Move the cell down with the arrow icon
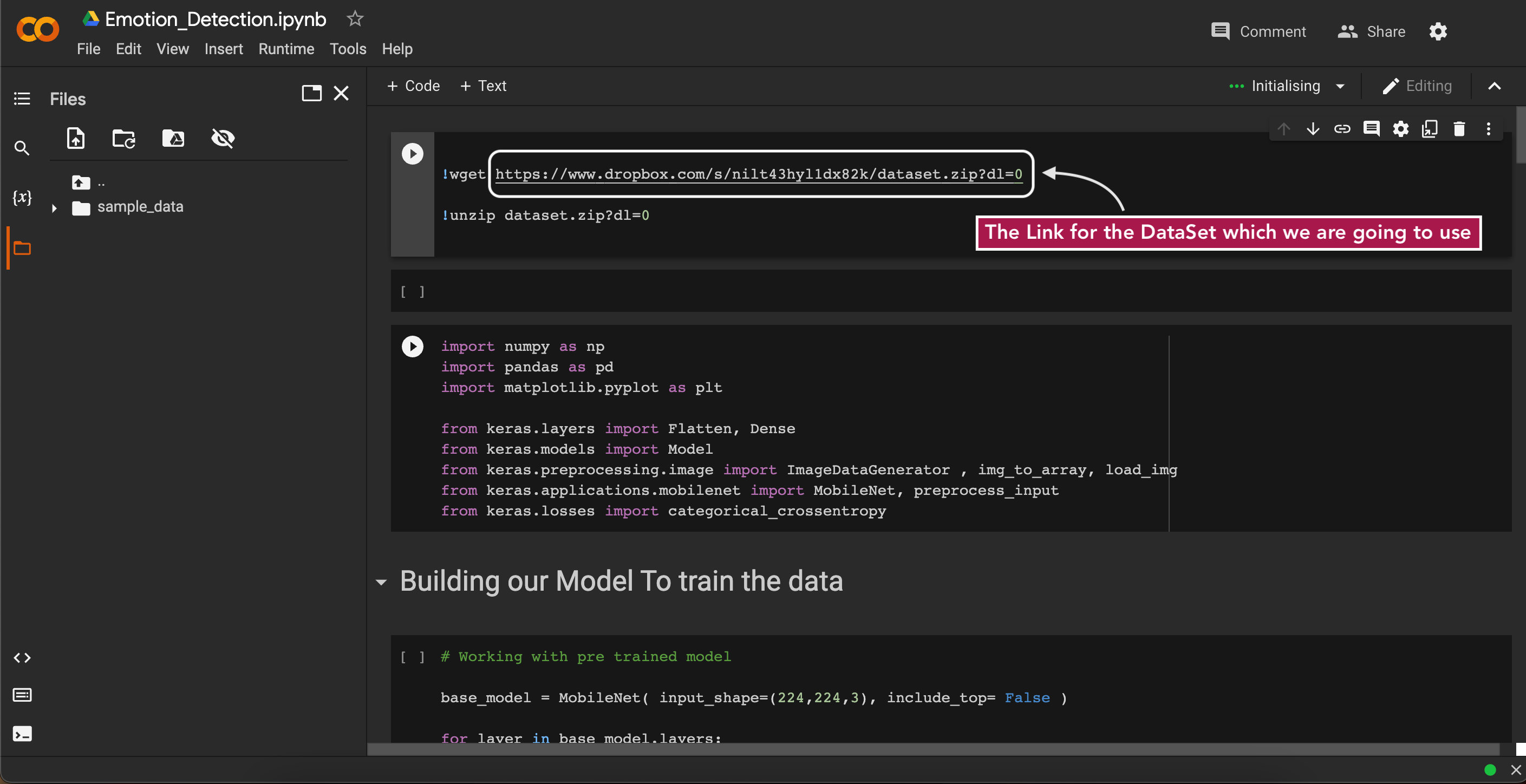 click(x=1313, y=128)
